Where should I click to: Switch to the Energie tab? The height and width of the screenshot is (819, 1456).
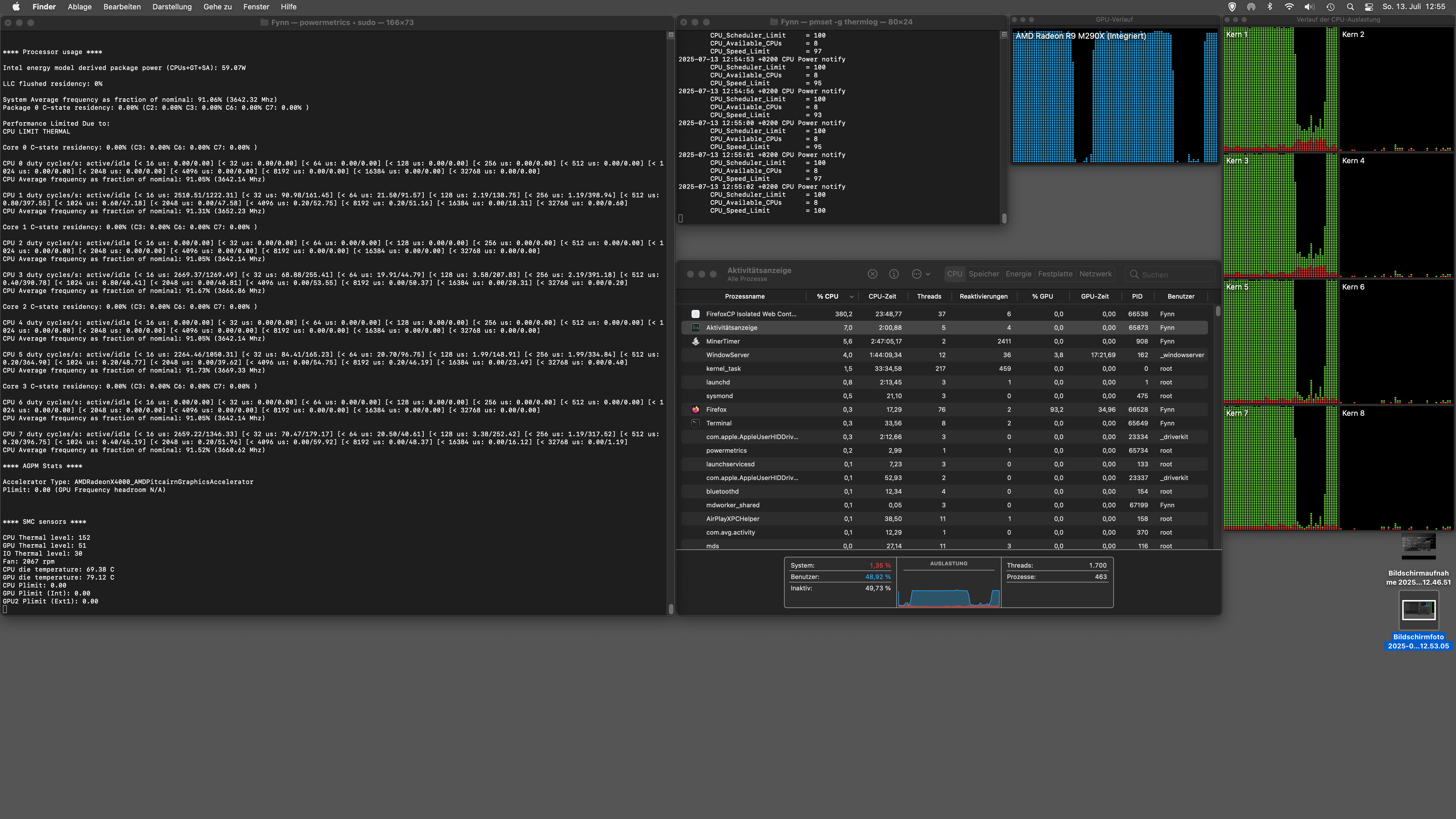[1018, 274]
